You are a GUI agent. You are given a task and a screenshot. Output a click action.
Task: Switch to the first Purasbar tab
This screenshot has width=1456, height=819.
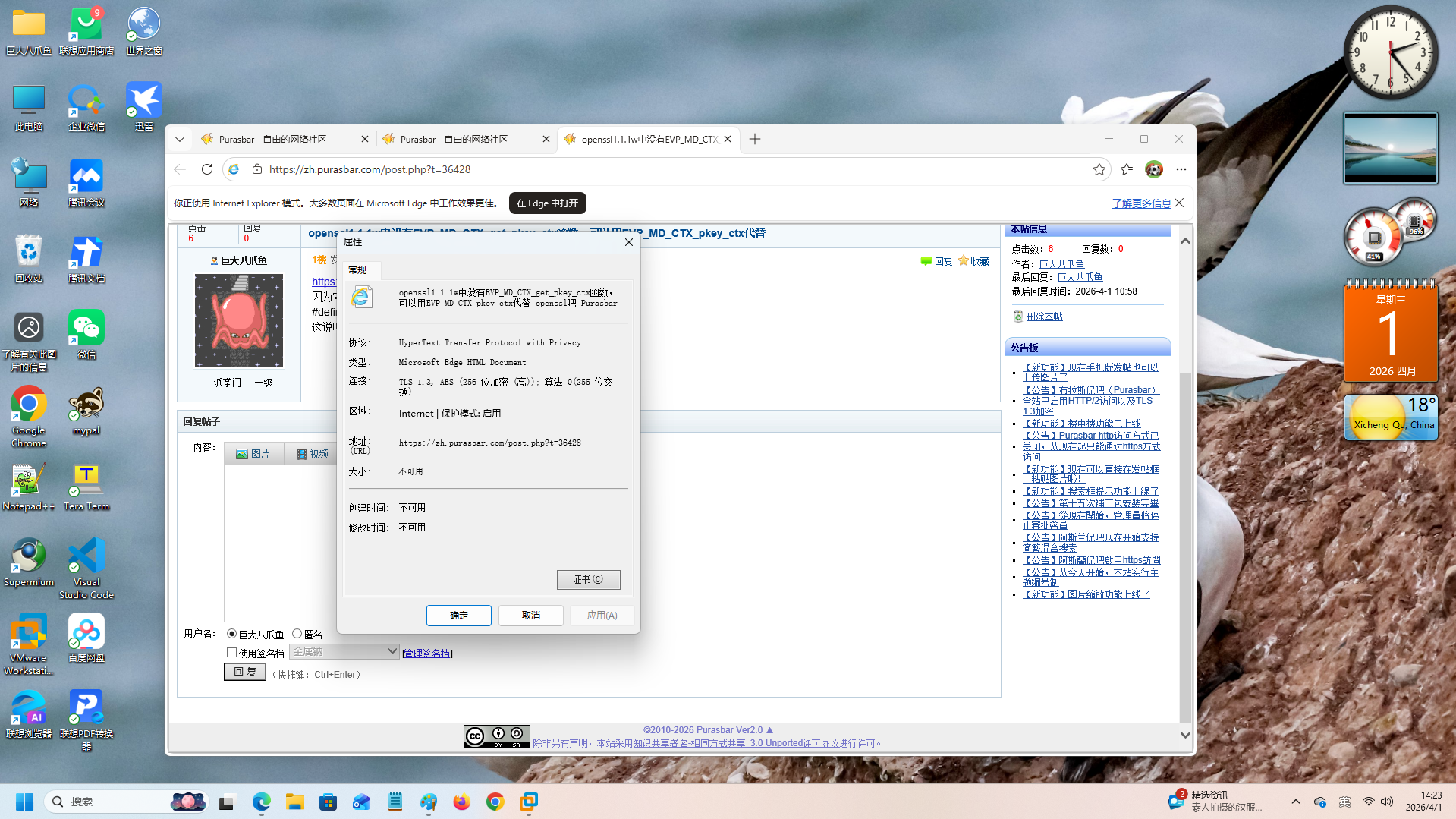click(x=273, y=140)
